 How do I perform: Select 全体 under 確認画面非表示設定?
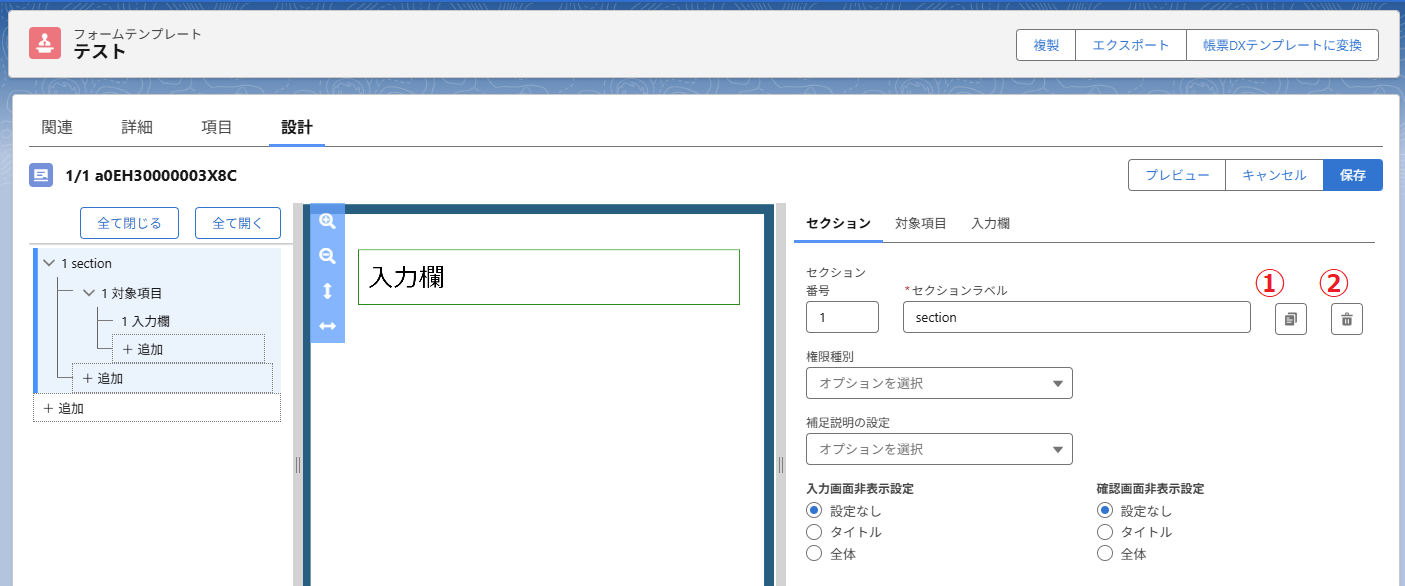[1104, 553]
